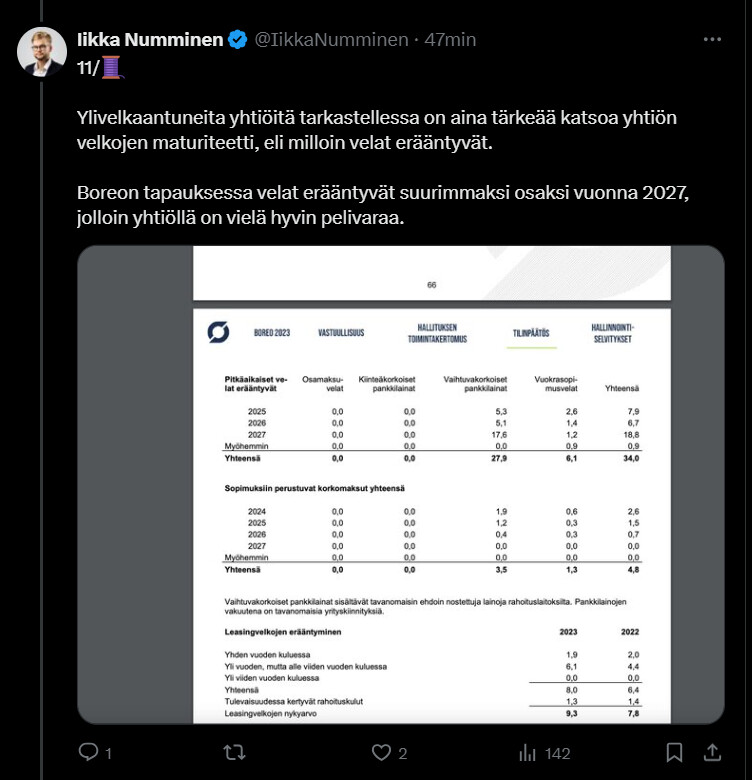Open the @IikkaNumminen handle link
The width and height of the screenshot is (752, 780).
pyautogui.click(x=332, y=40)
